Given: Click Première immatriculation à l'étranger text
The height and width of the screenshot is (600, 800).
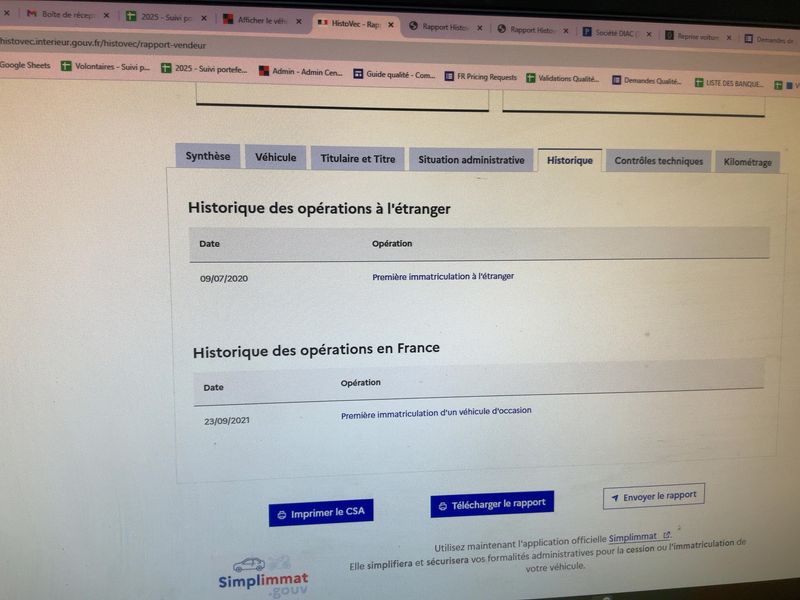Looking at the screenshot, I should pos(443,276).
